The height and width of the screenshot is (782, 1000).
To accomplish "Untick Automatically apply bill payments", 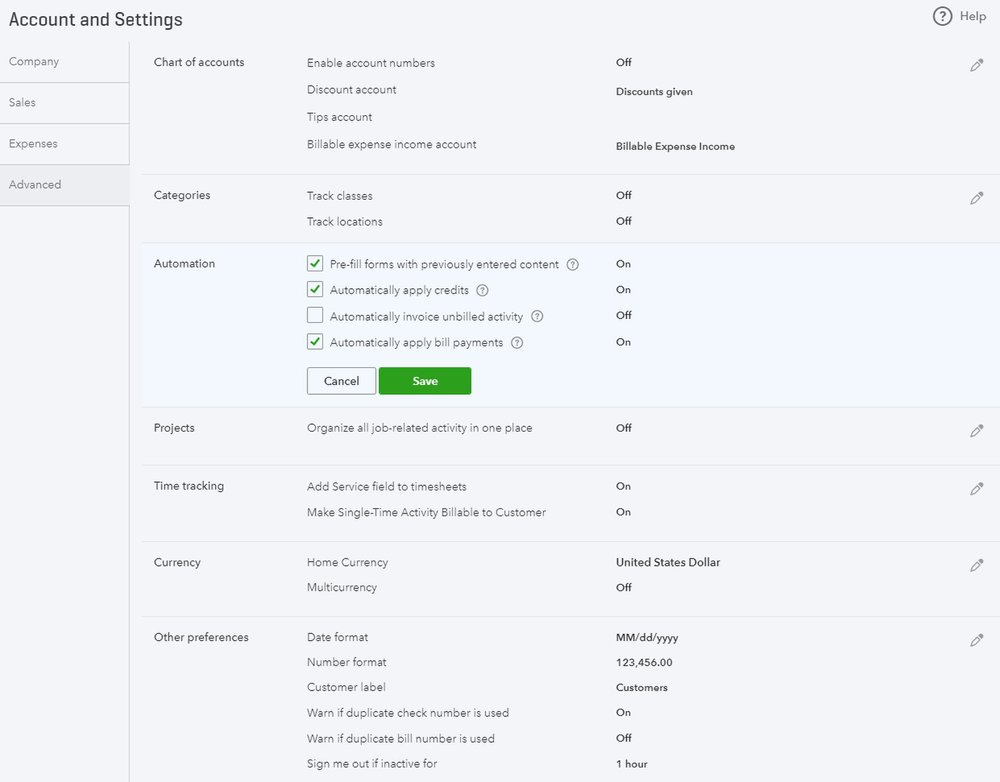I will tap(315, 343).
